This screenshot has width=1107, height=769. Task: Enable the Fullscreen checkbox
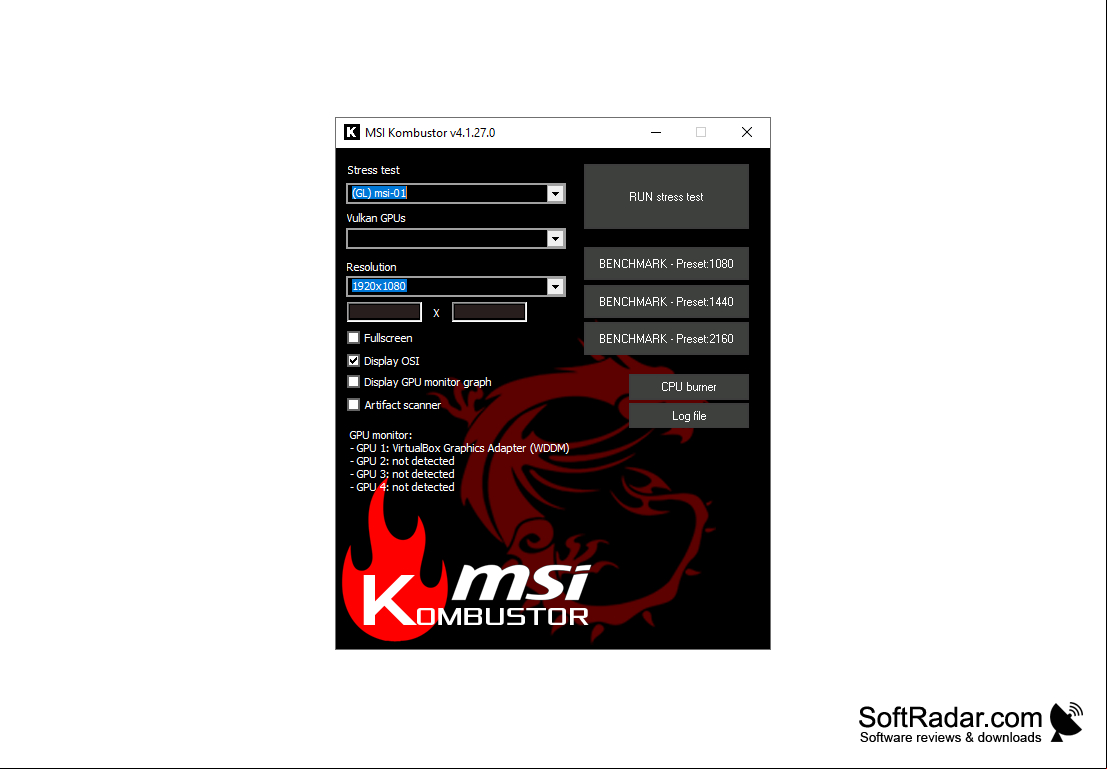354,338
